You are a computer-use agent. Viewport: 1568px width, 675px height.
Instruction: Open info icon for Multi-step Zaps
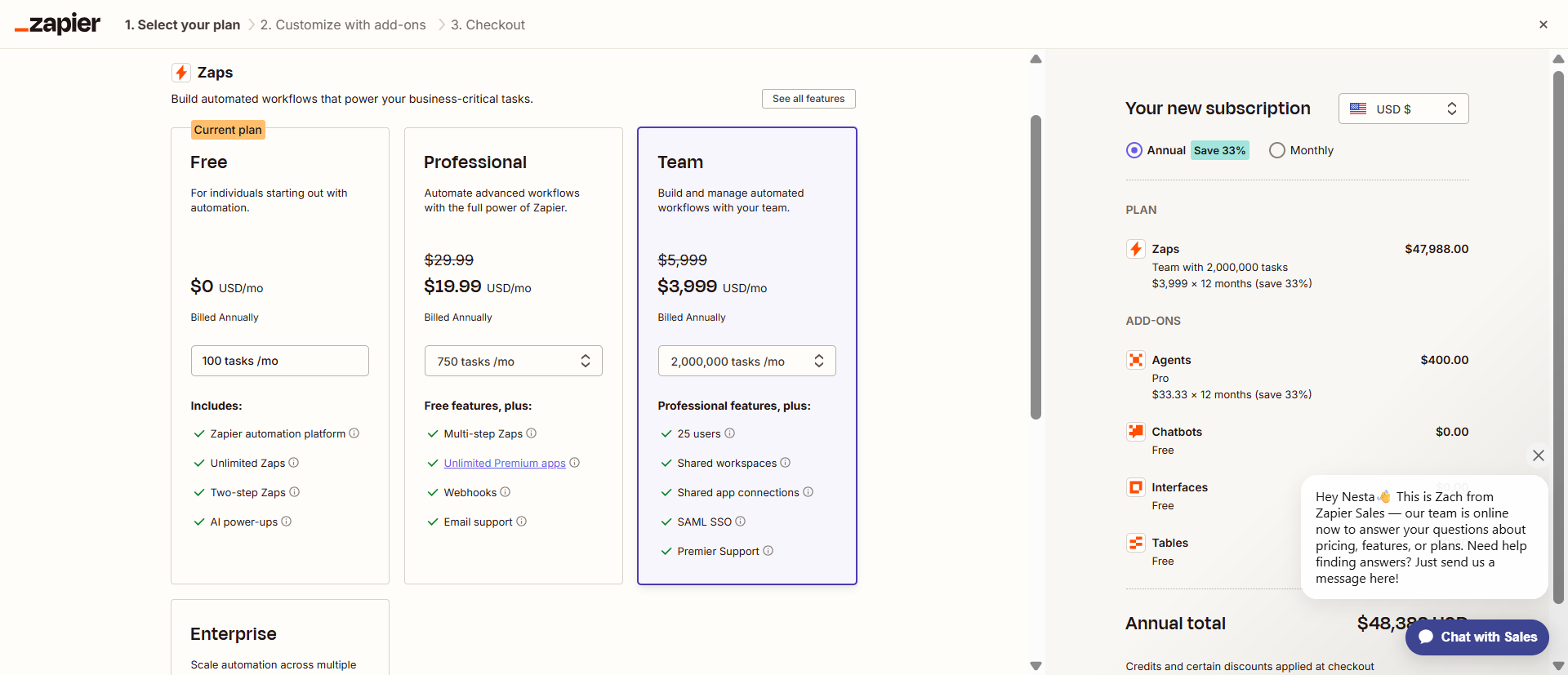[x=532, y=433]
